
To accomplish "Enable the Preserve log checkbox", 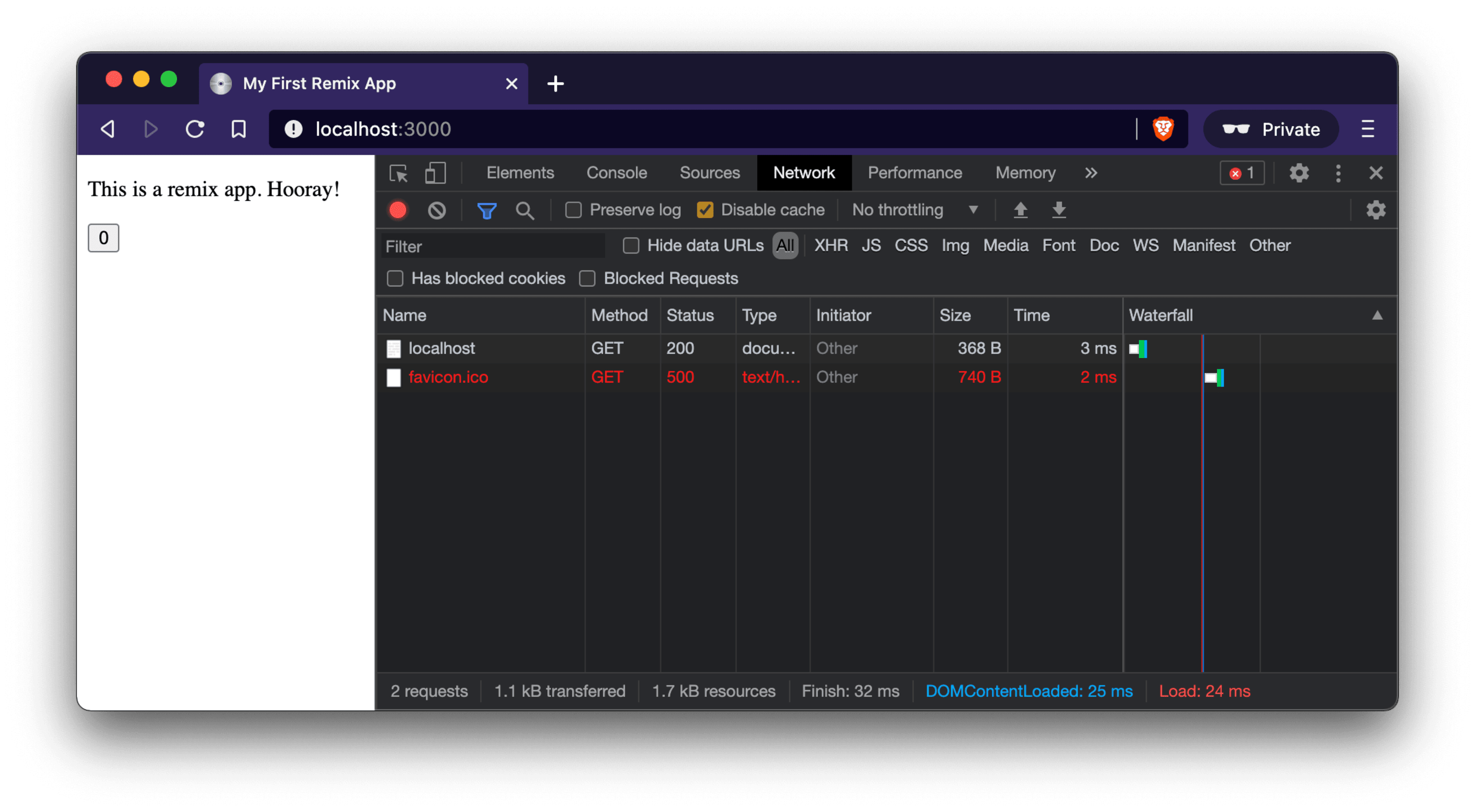I will click(573, 210).
